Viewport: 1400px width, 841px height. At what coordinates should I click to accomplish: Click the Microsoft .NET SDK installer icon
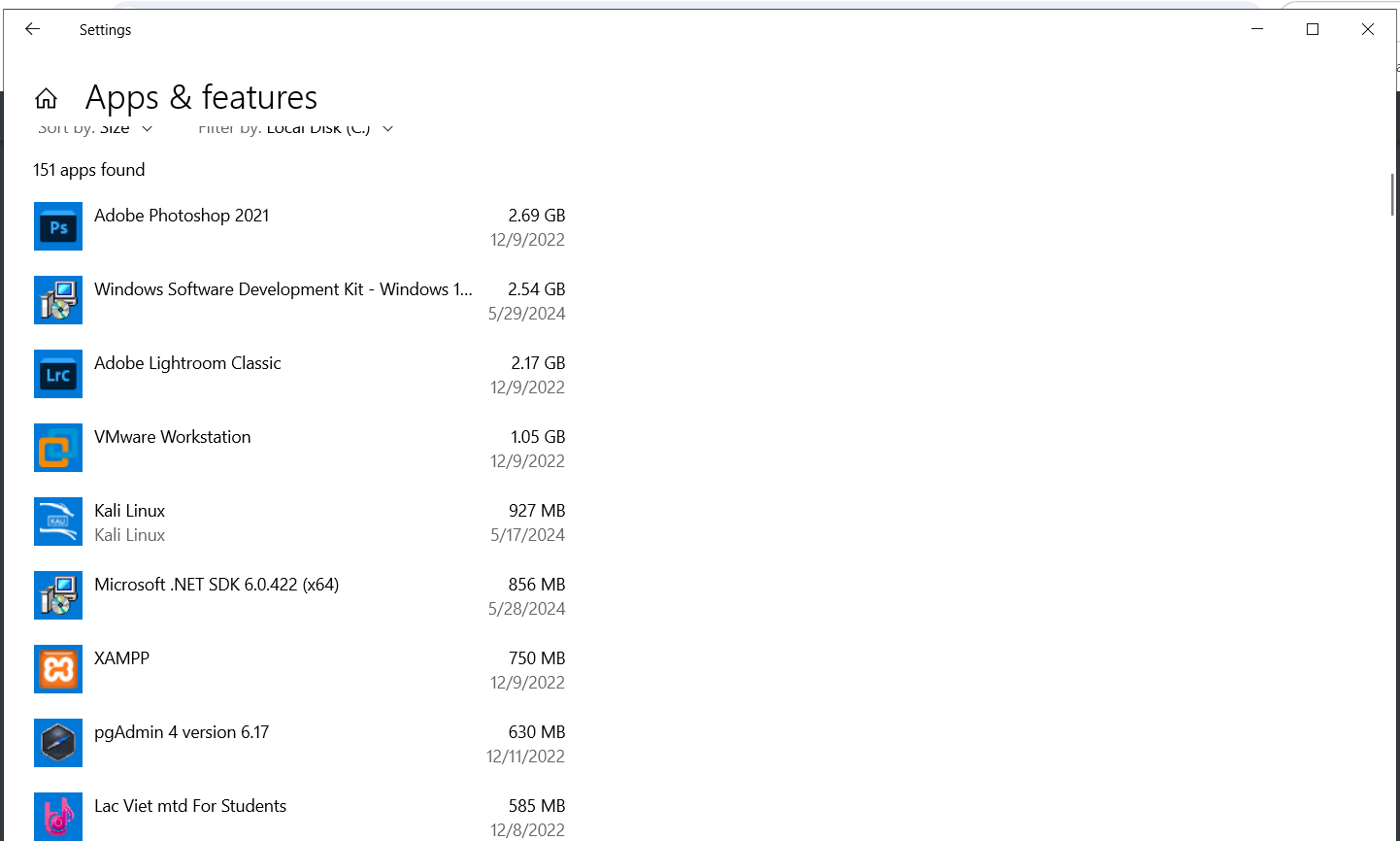click(58, 595)
